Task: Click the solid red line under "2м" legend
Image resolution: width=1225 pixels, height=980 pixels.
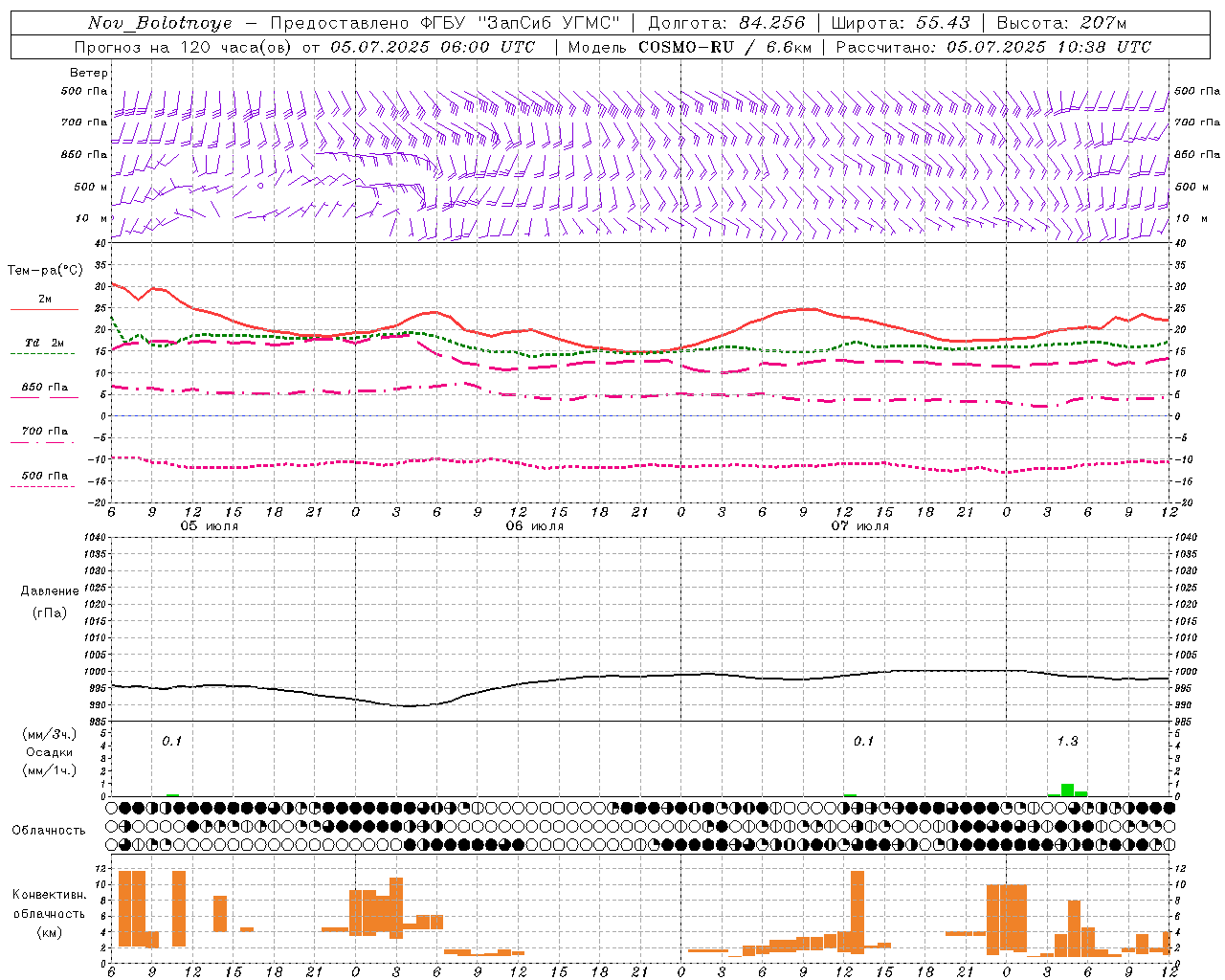Action: 44,309
